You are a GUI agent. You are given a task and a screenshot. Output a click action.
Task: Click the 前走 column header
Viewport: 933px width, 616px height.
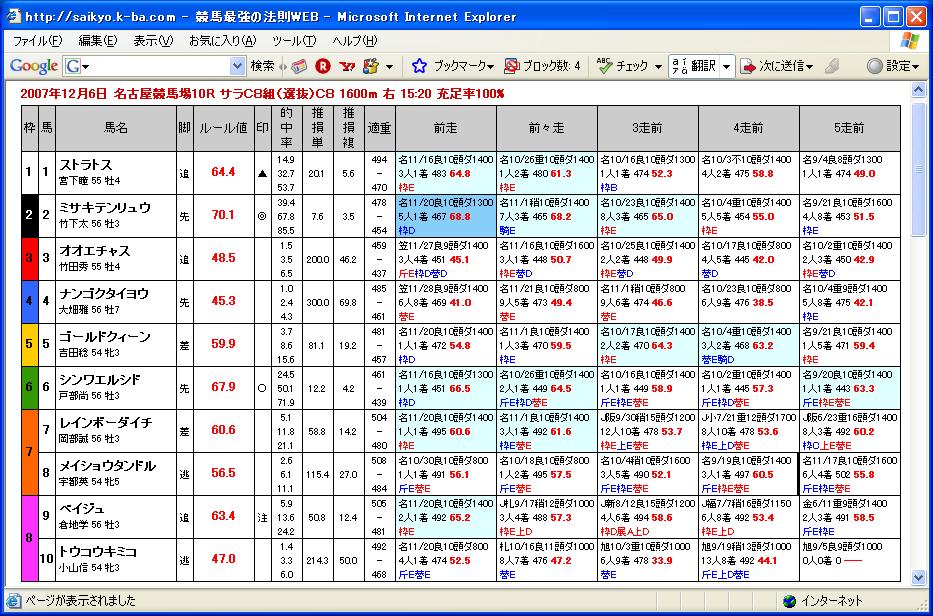pyautogui.click(x=445, y=128)
